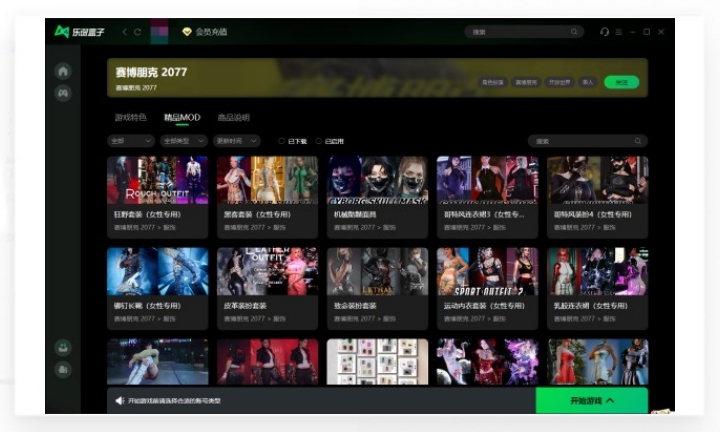The width and height of the screenshot is (720, 432).
Task: Go to Home via sidebar house icon
Action: pyautogui.click(x=63, y=71)
